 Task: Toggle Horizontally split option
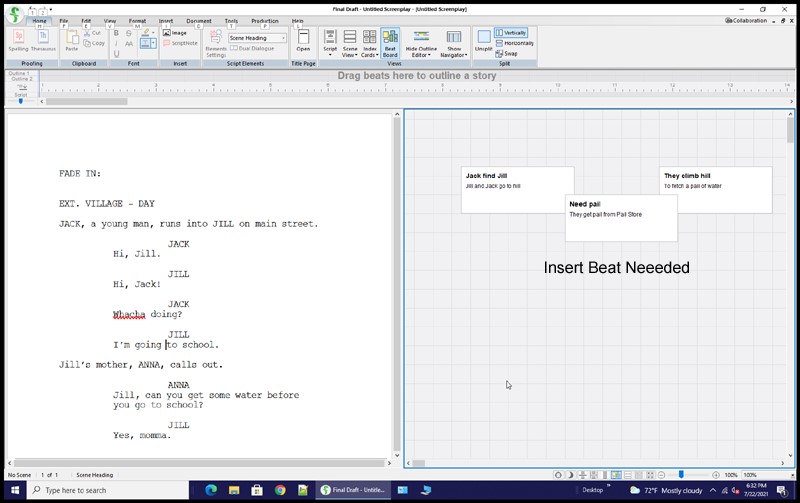coord(513,43)
